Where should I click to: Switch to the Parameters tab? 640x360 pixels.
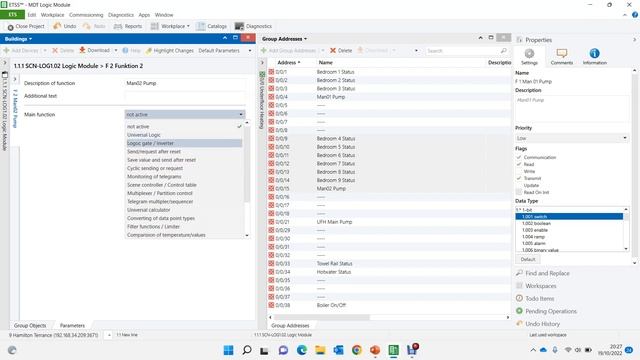coord(72,325)
